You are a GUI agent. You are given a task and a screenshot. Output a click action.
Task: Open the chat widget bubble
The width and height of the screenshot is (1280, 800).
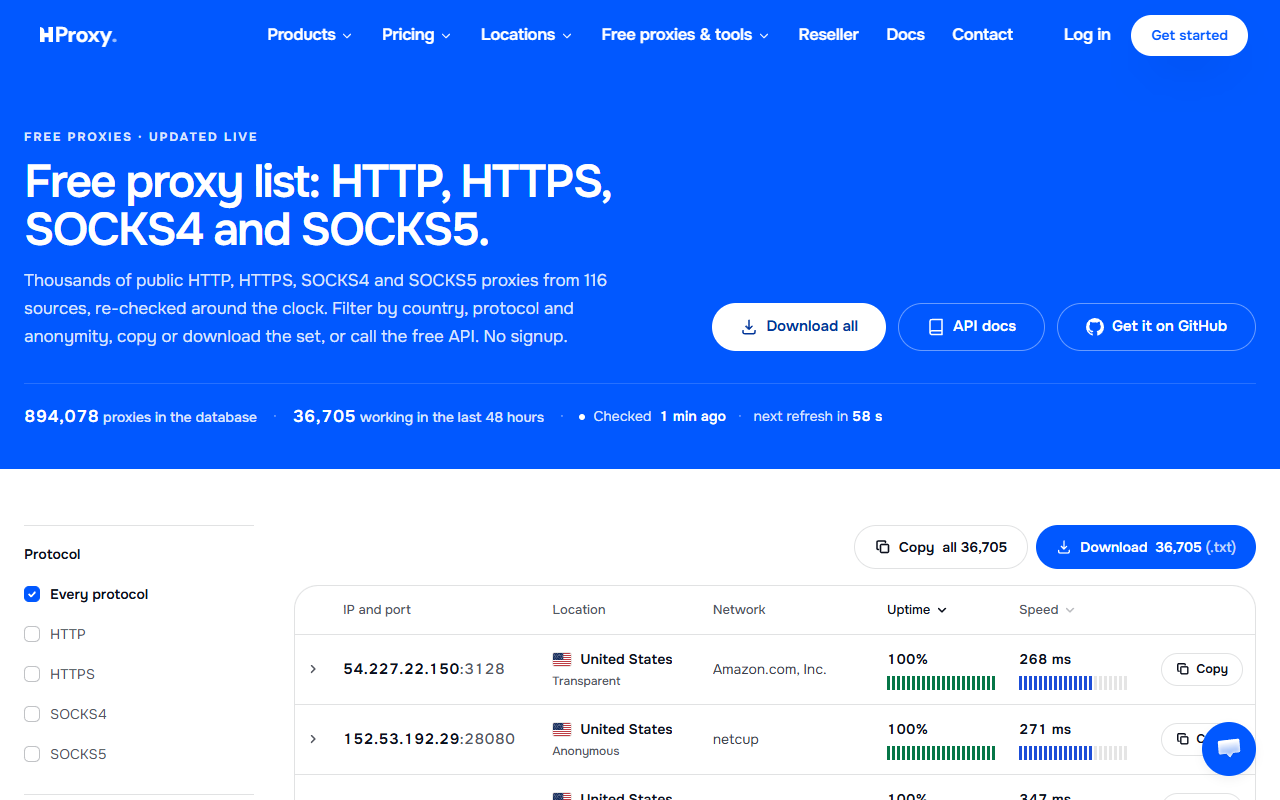tap(1229, 749)
